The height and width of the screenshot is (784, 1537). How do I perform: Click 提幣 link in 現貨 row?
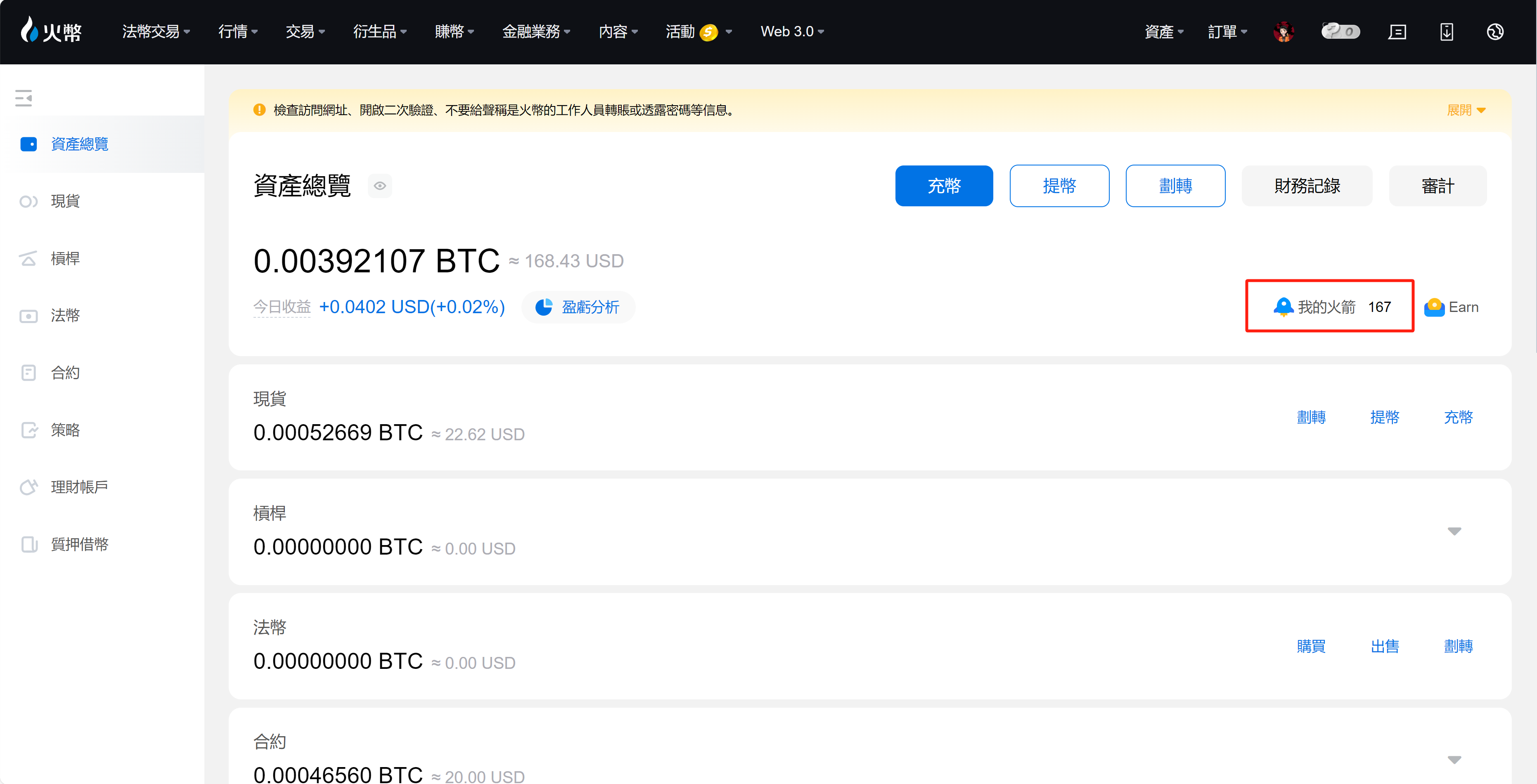[1385, 417]
